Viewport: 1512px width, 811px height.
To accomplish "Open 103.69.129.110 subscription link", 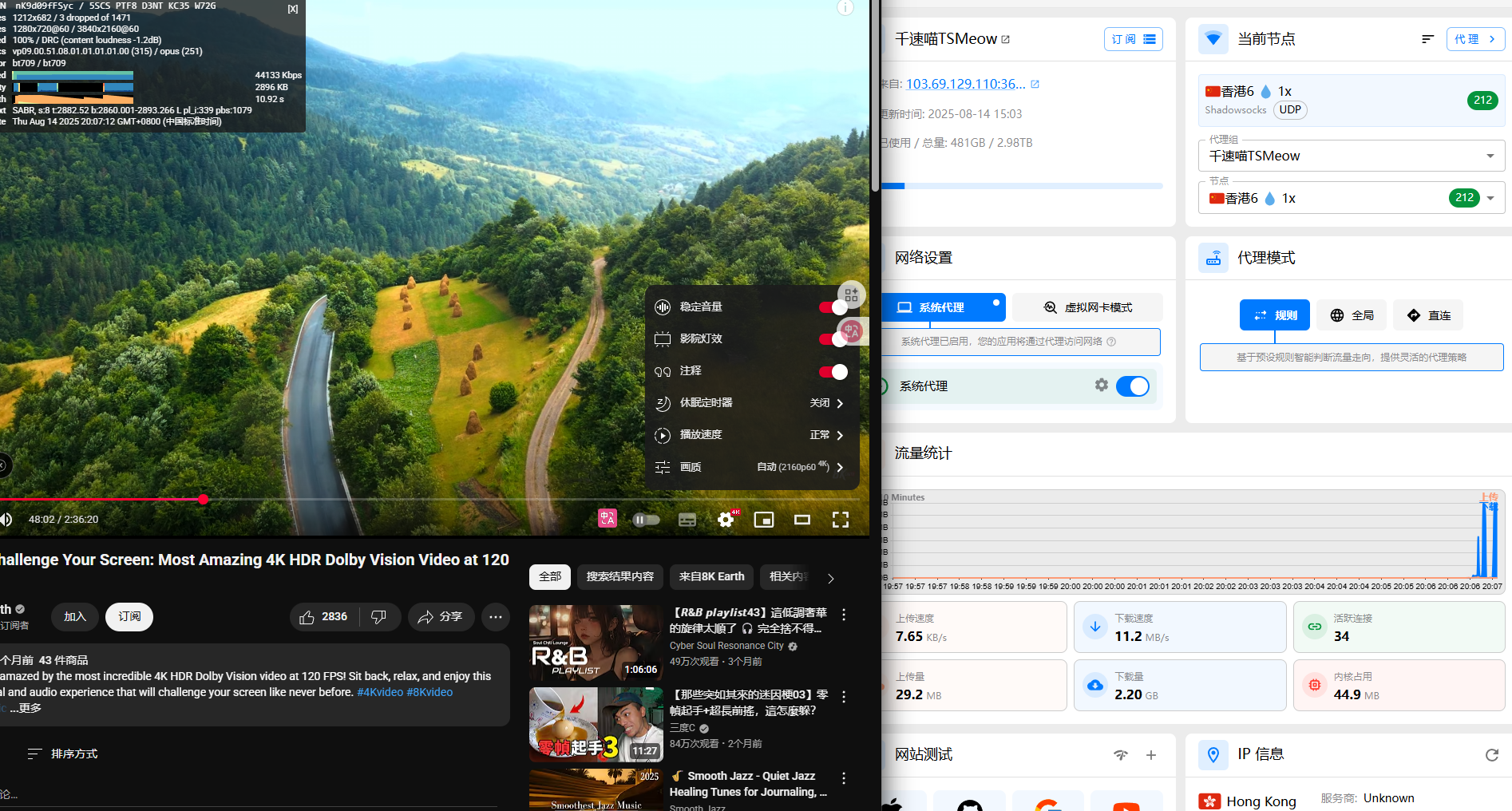I will 966,84.
